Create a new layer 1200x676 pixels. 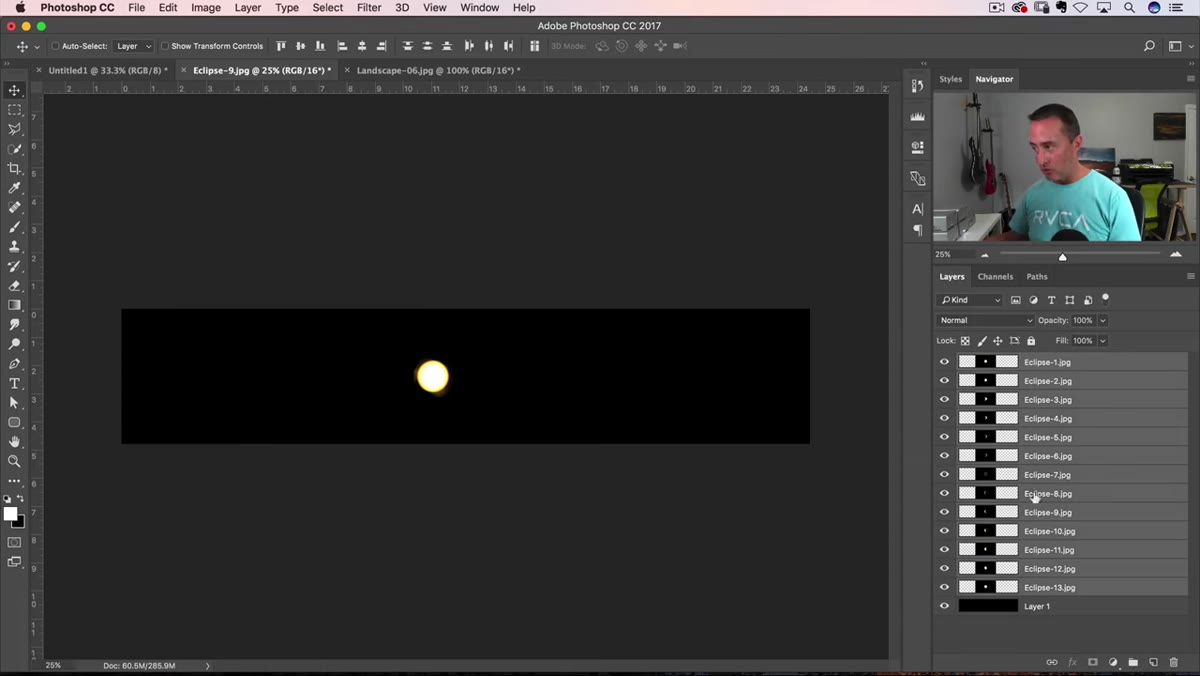pyautogui.click(x=1153, y=662)
